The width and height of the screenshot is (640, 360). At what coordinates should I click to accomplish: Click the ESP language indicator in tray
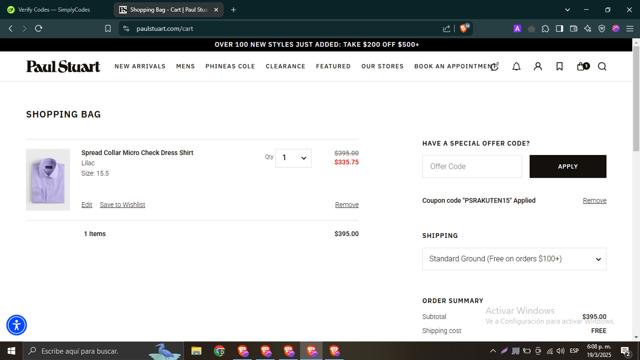(574, 351)
